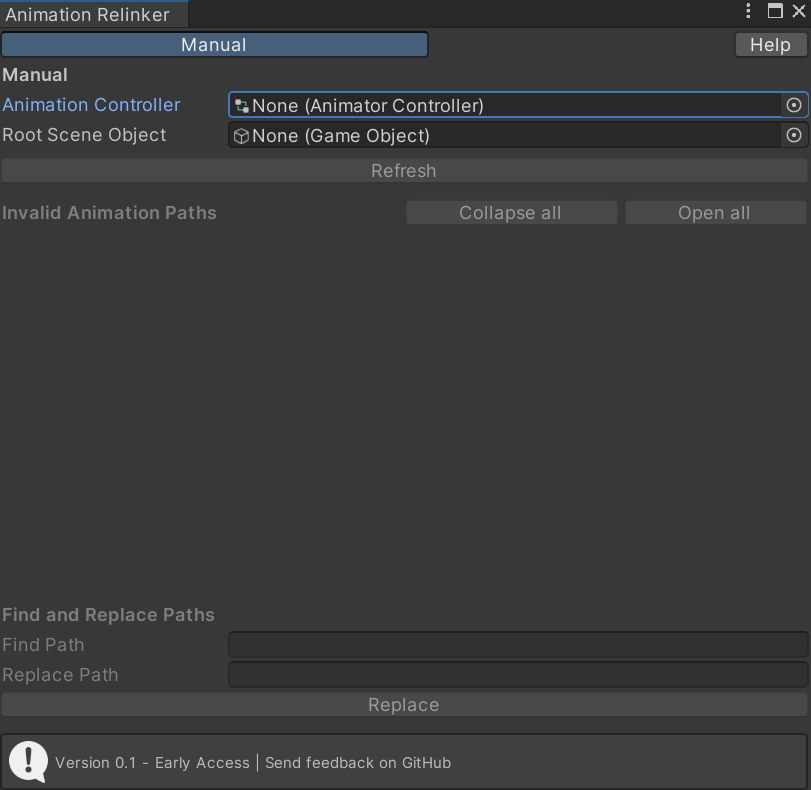811x790 pixels.
Task: Click the Find Path label
Action: pos(43,645)
